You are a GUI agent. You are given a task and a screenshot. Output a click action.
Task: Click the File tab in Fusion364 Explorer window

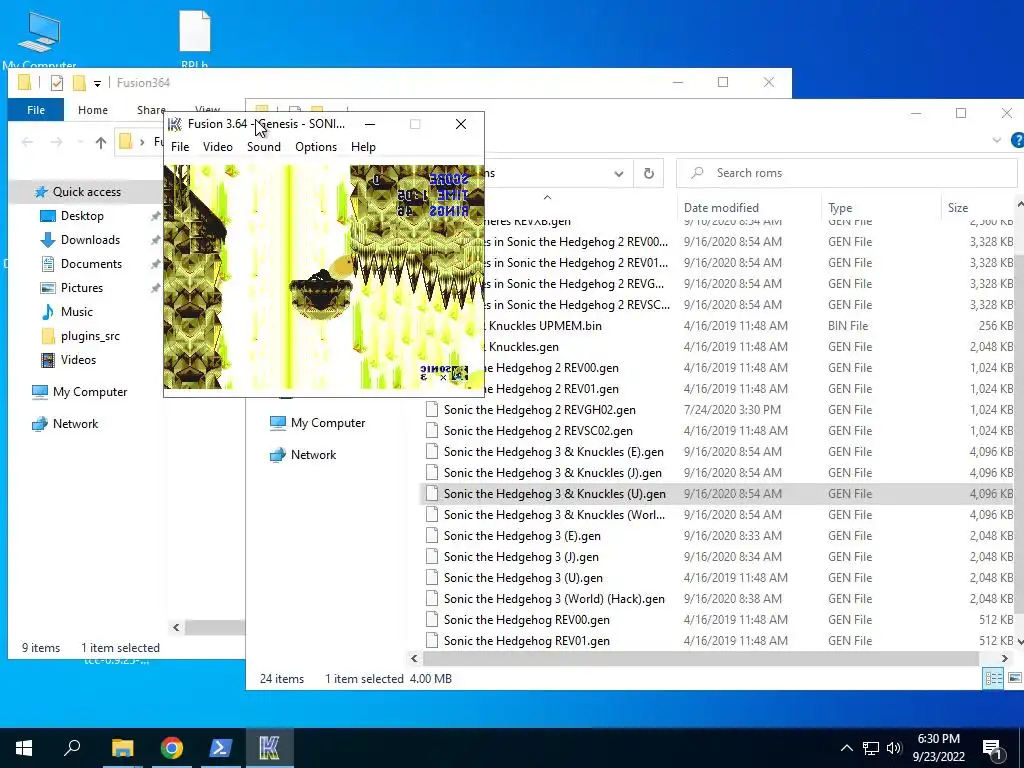pos(36,110)
